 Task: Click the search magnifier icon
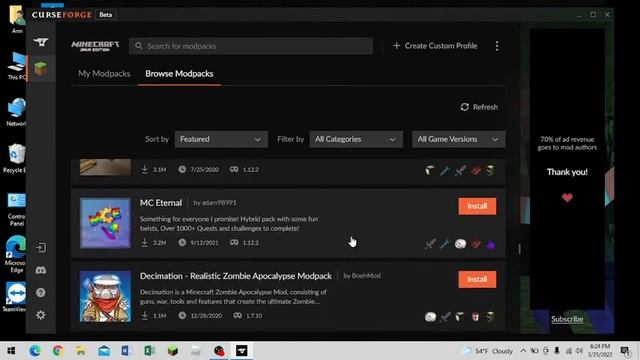click(139, 46)
